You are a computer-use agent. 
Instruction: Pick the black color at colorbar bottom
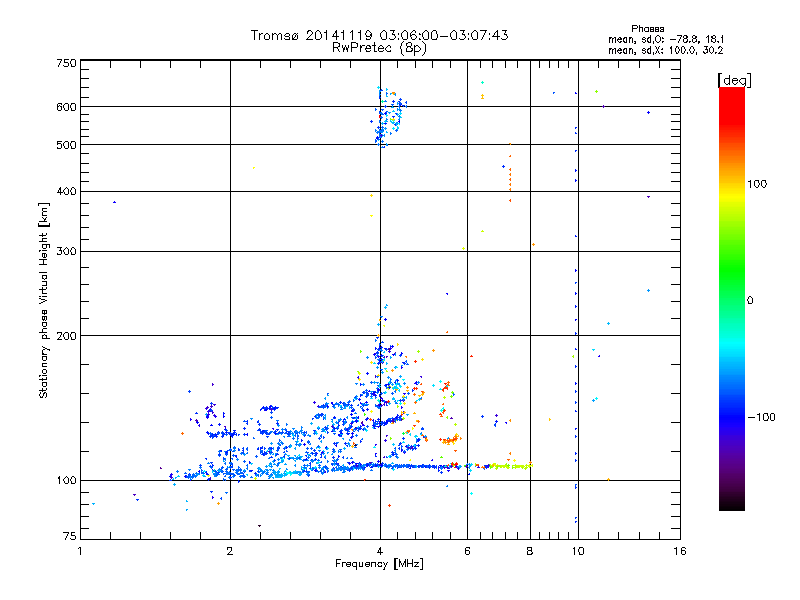pyautogui.click(x=731, y=505)
